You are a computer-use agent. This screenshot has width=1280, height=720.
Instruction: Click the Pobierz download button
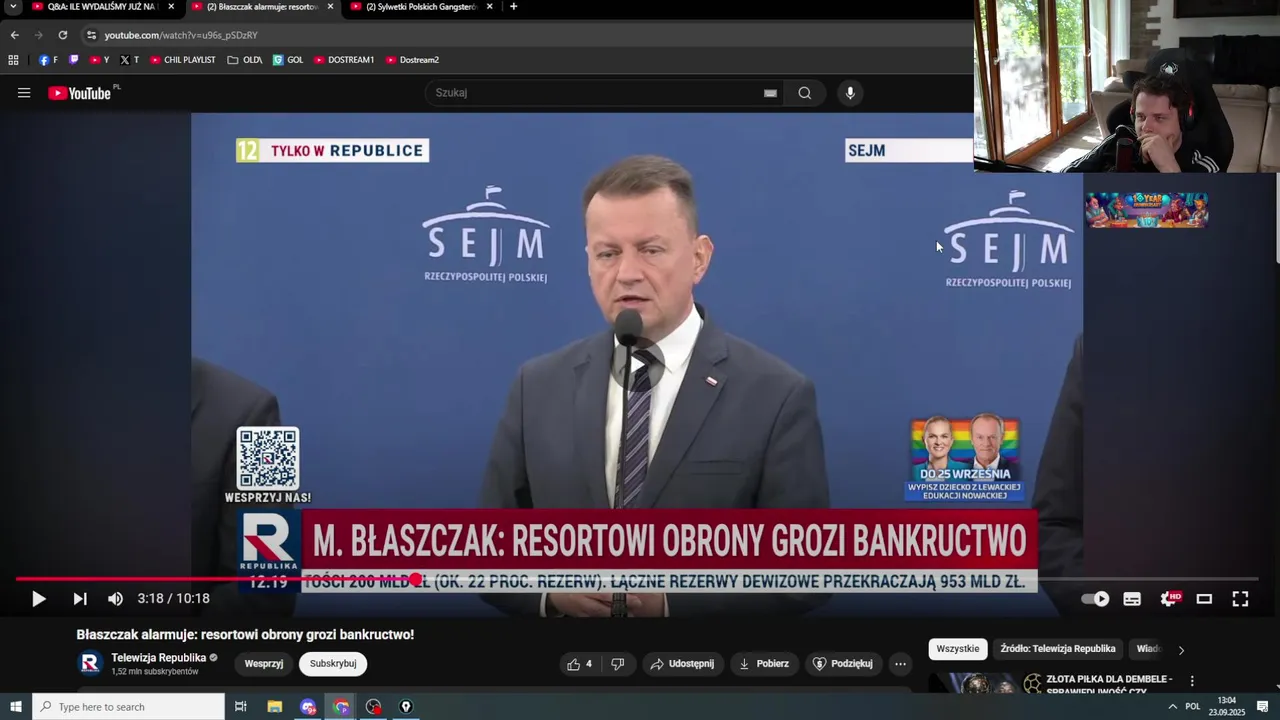pyautogui.click(x=764, y=664)
